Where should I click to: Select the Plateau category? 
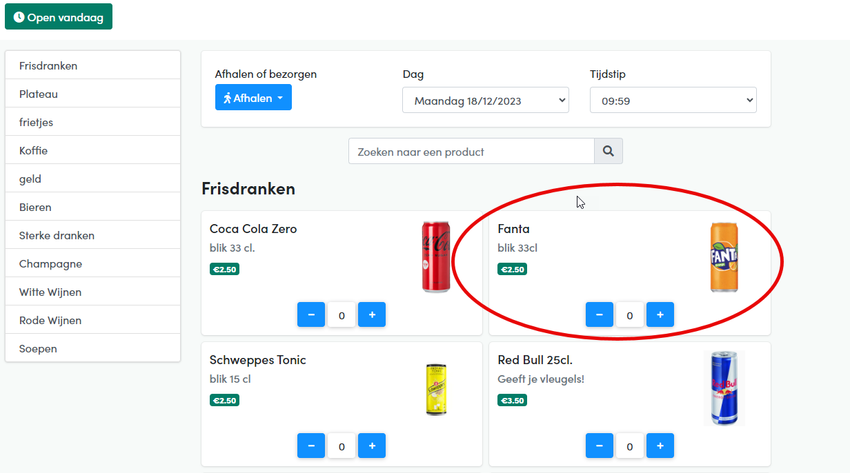point(93,94)
